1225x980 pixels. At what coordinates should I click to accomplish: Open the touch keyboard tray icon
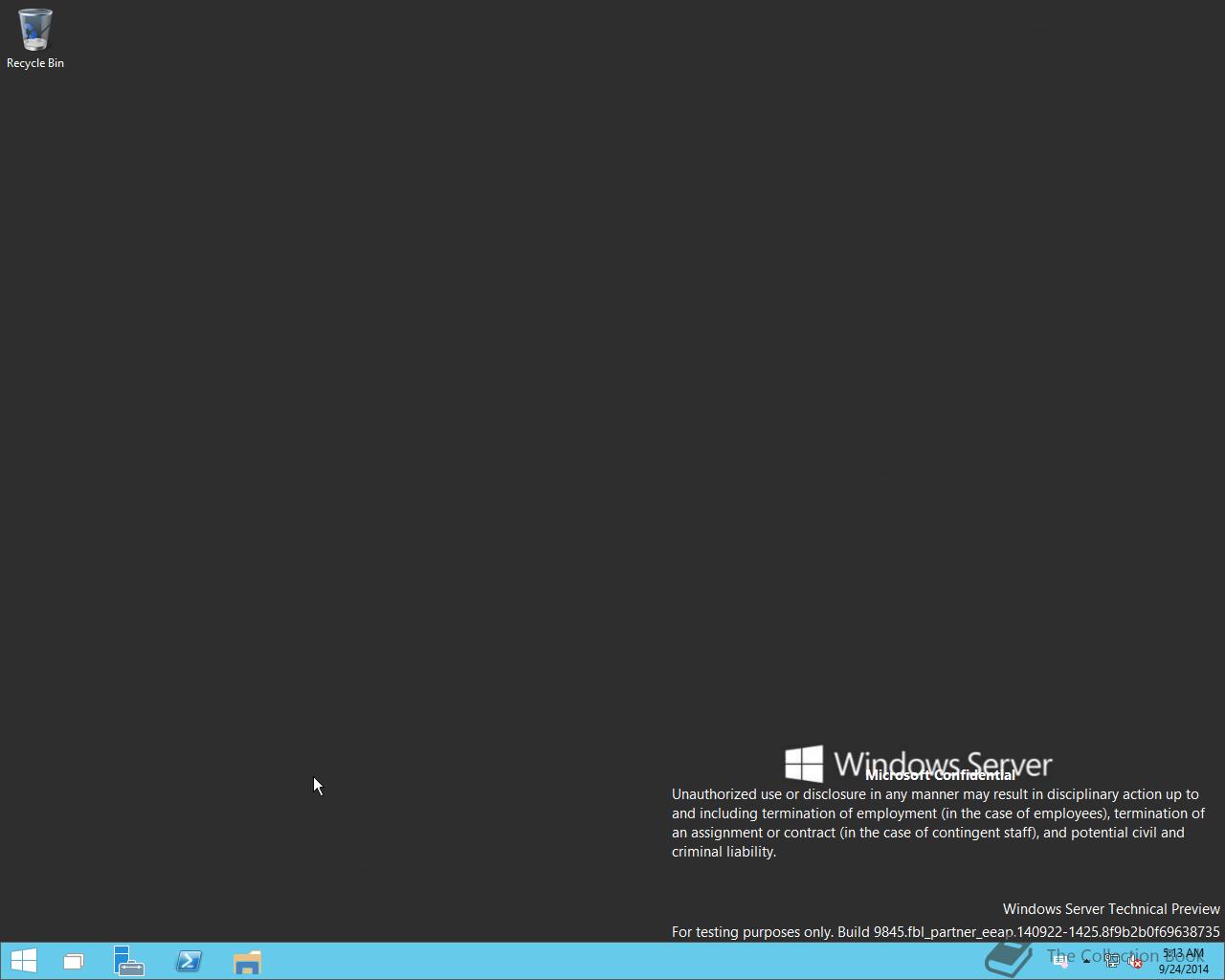click(1060, 961)
